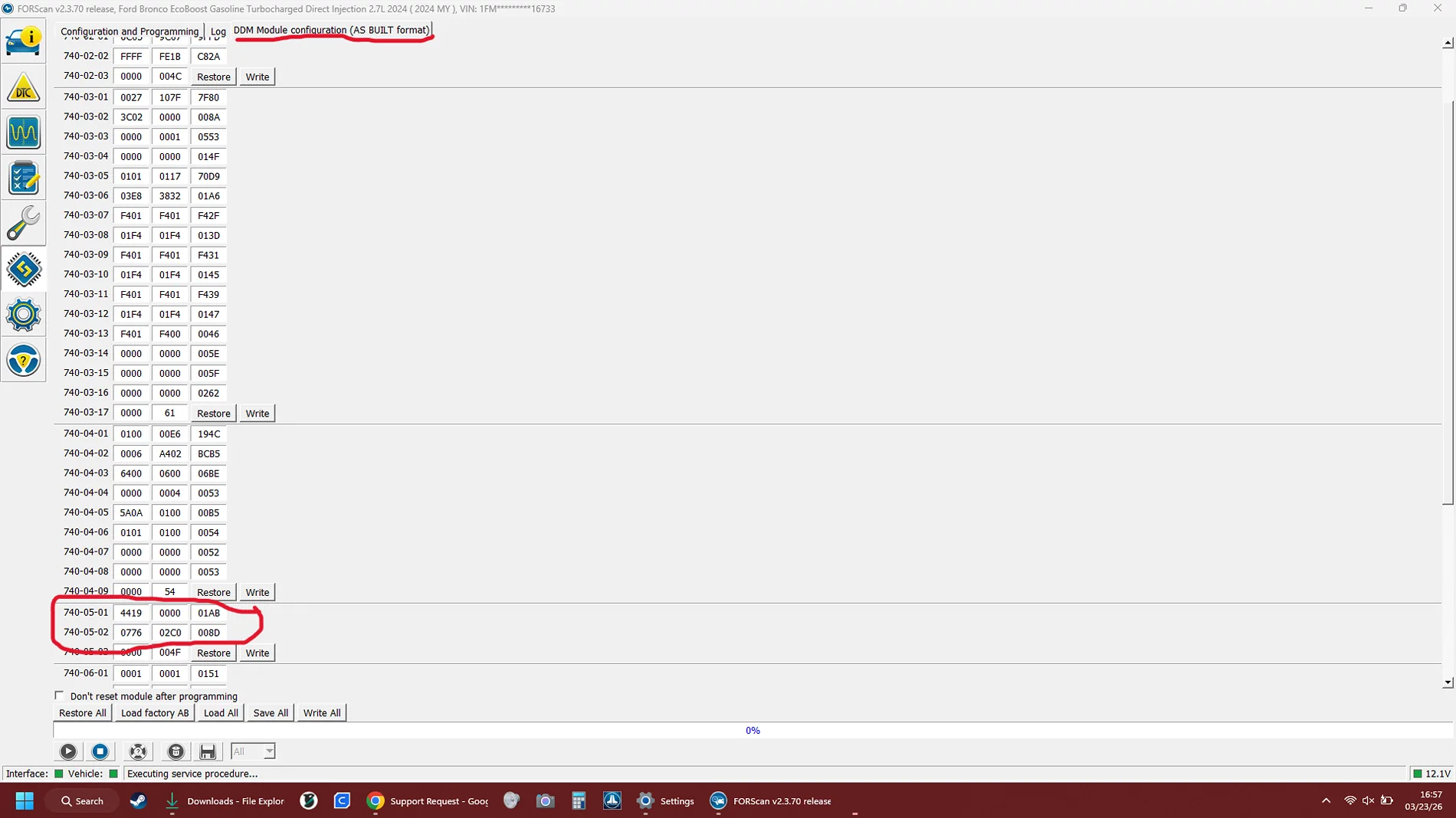Click field 5A0A in row 740-04-05

(131, 513)
